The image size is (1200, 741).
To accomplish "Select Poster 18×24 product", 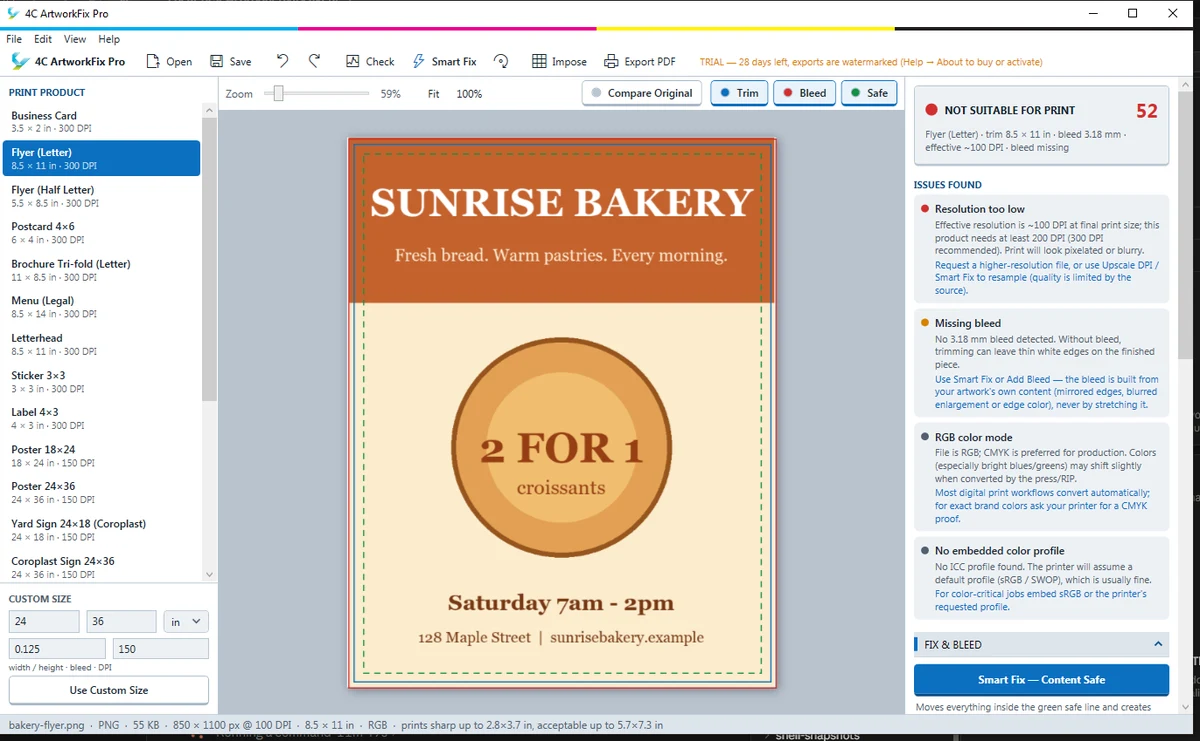I will click(101, 456).
